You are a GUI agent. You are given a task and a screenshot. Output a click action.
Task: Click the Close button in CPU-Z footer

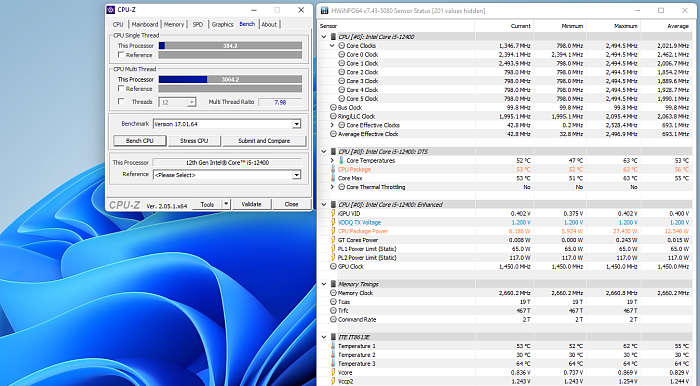292,204
